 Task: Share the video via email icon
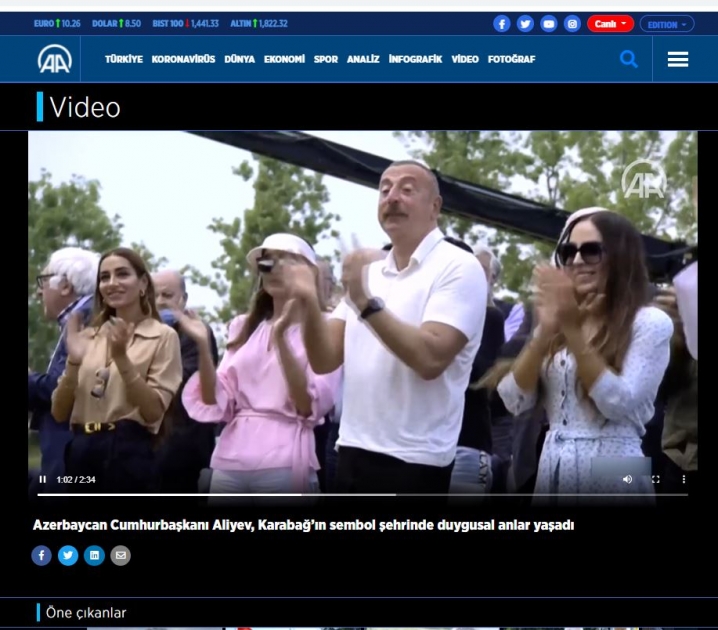(120, 555)
